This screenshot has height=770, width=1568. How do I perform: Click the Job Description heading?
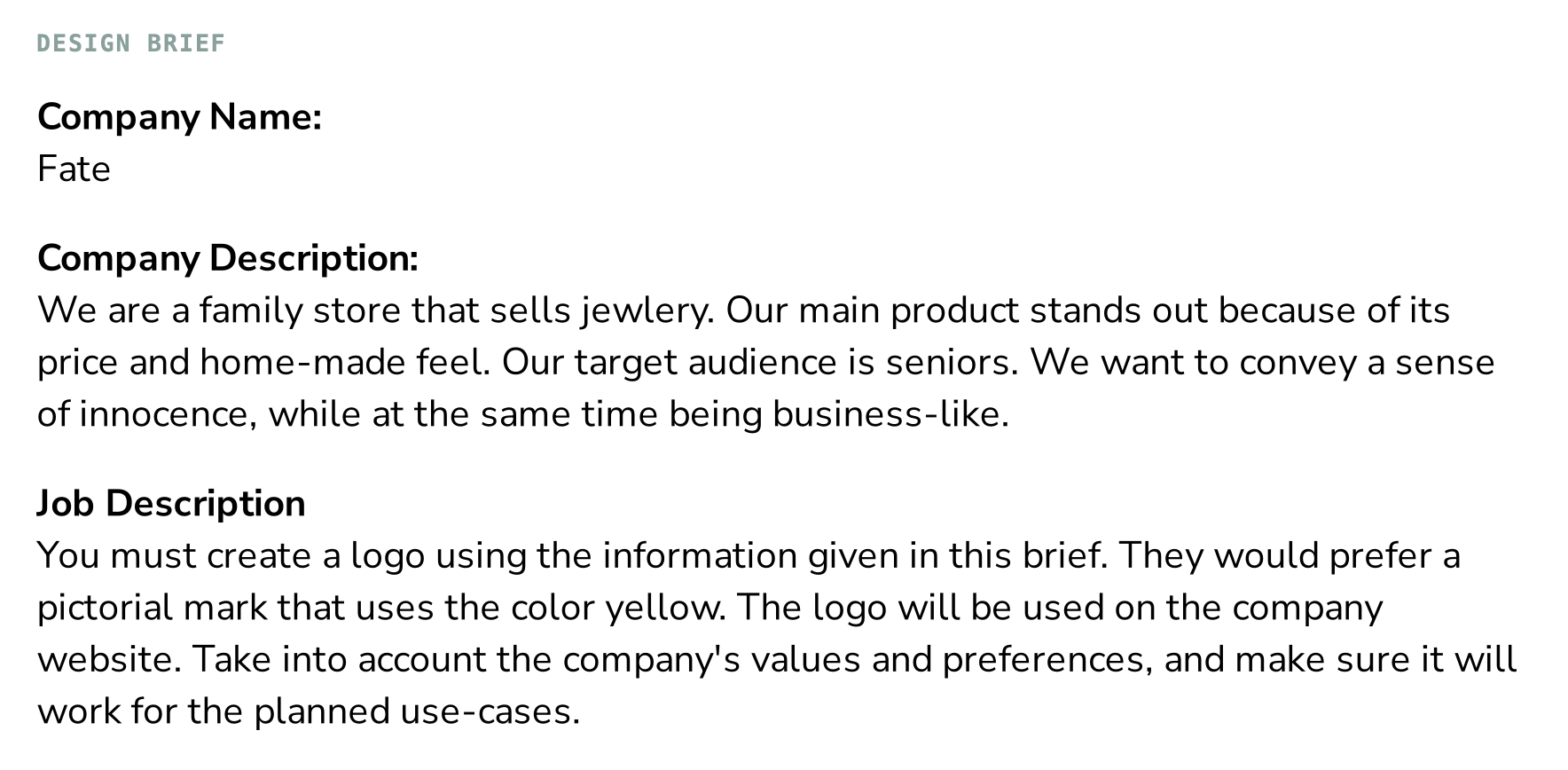point(171,503)
